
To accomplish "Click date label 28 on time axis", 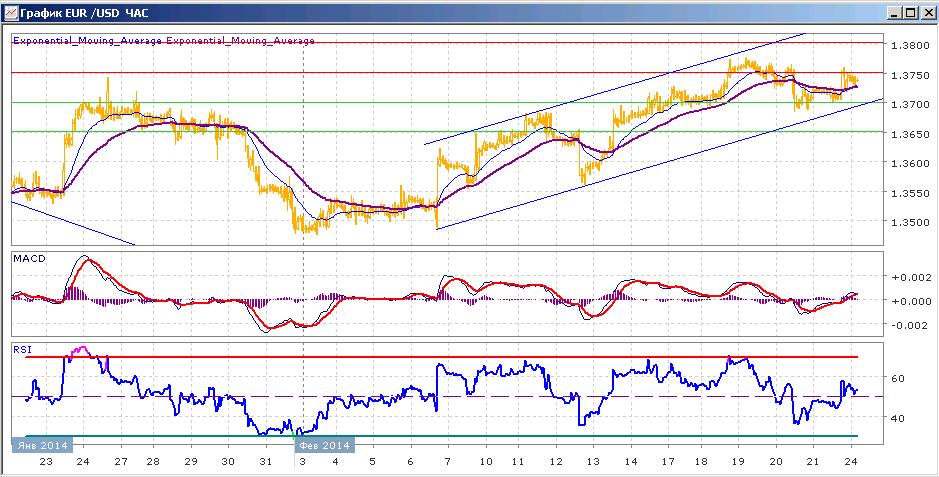I will point(153,461).
